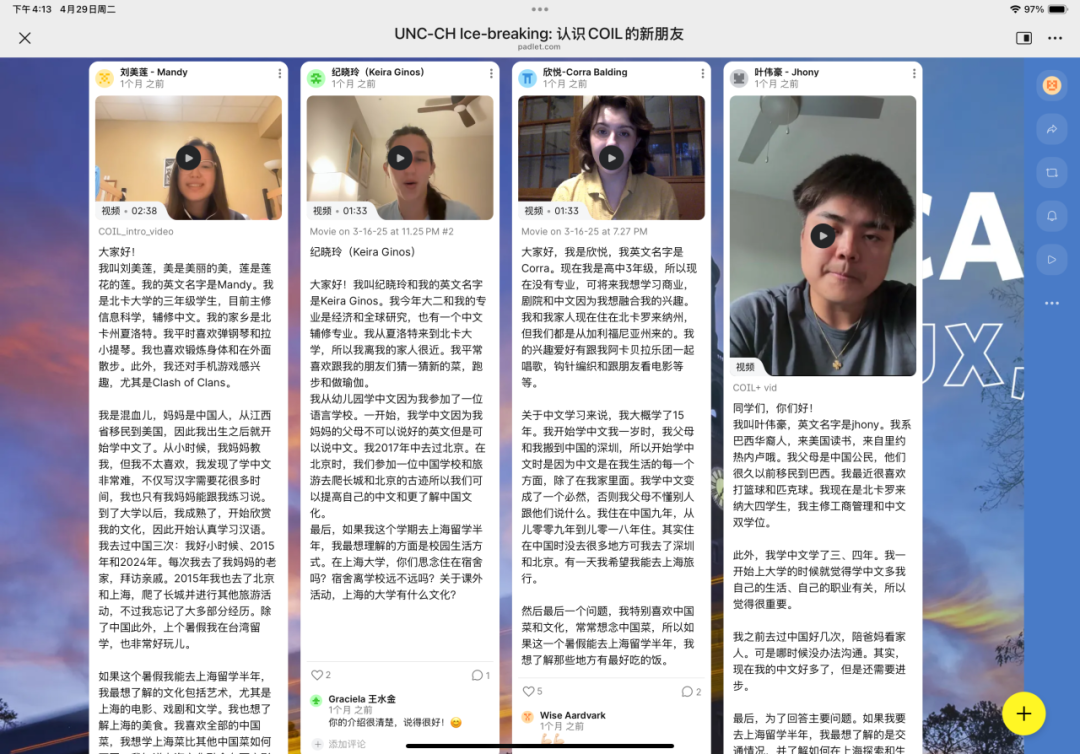The height and width of the screenshot is (754, 1080).
Task: Open comments on Corra Balding's post
Action: coord(687,691)
